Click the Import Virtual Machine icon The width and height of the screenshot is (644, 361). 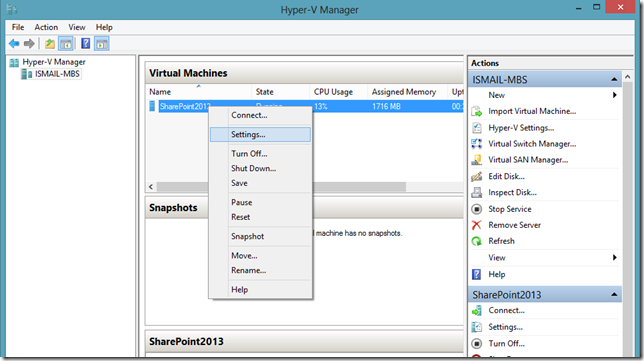point(477,111)
